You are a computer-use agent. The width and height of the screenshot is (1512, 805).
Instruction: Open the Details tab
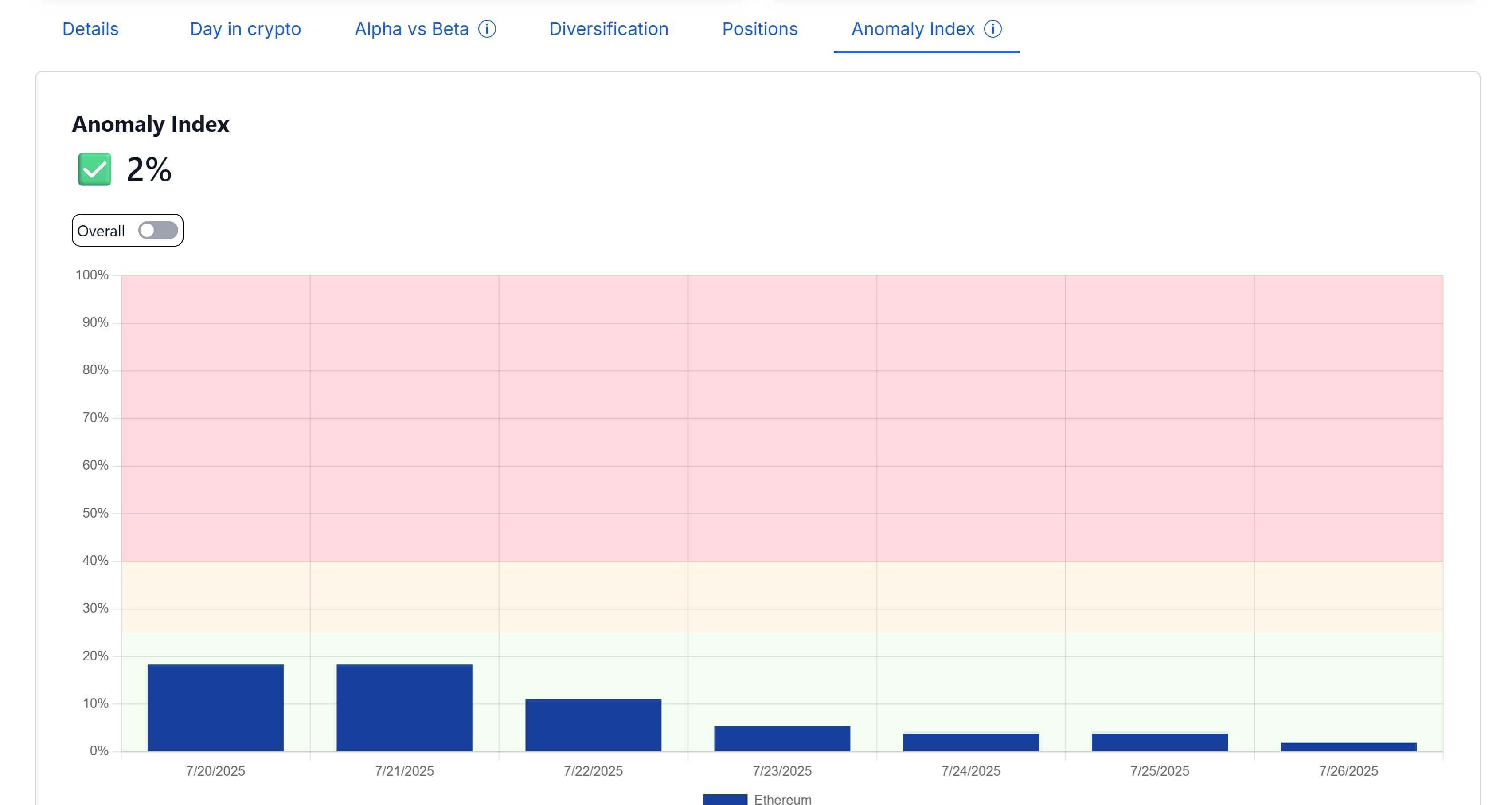pyautogui.click(x=90, y=29)
